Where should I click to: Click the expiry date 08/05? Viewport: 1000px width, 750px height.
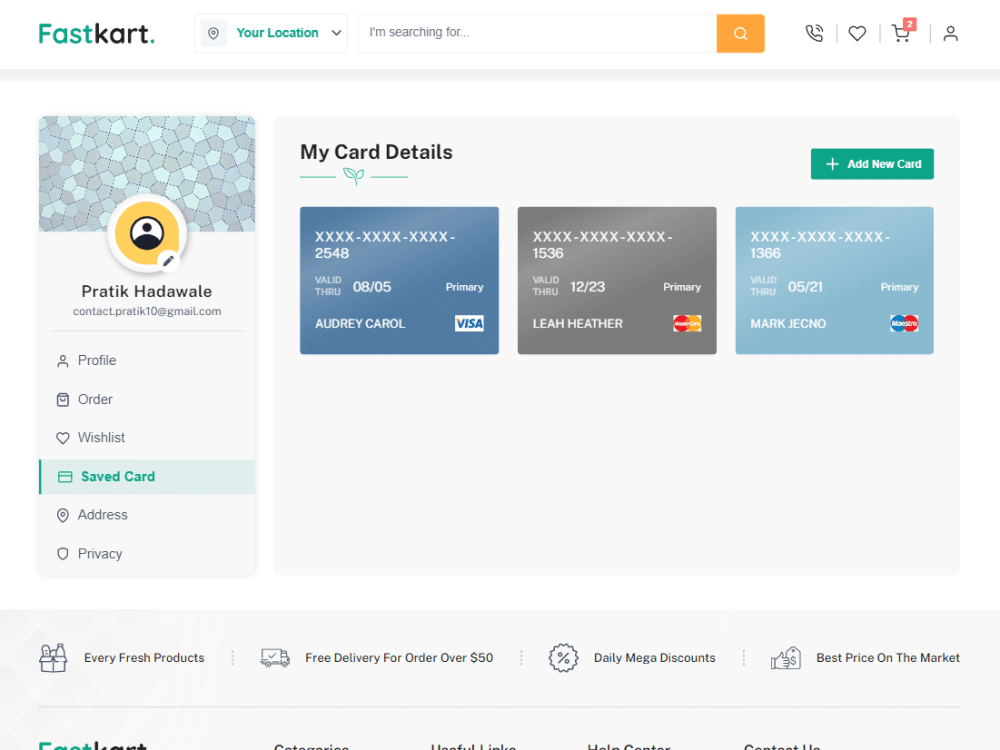[372, 287]
